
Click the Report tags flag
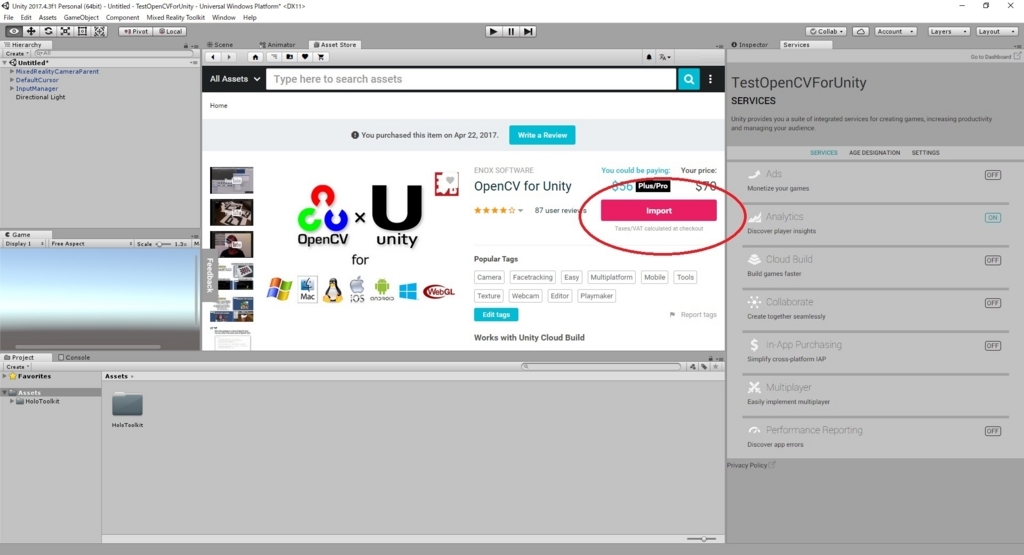pos(672,315)
